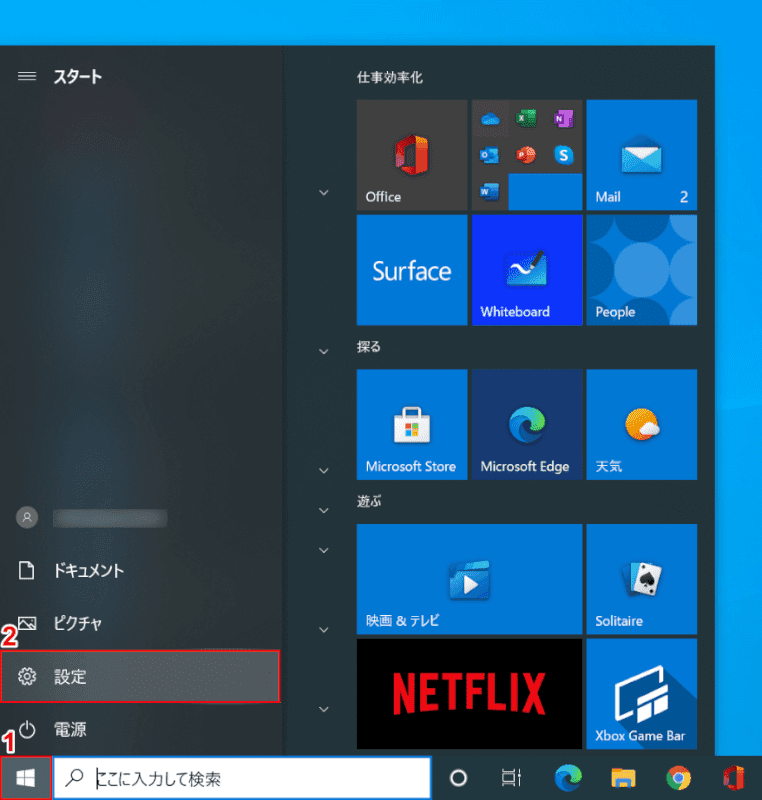
Task: Expand the chevron next to the NETFLIX tile
Action: (324, 709)
